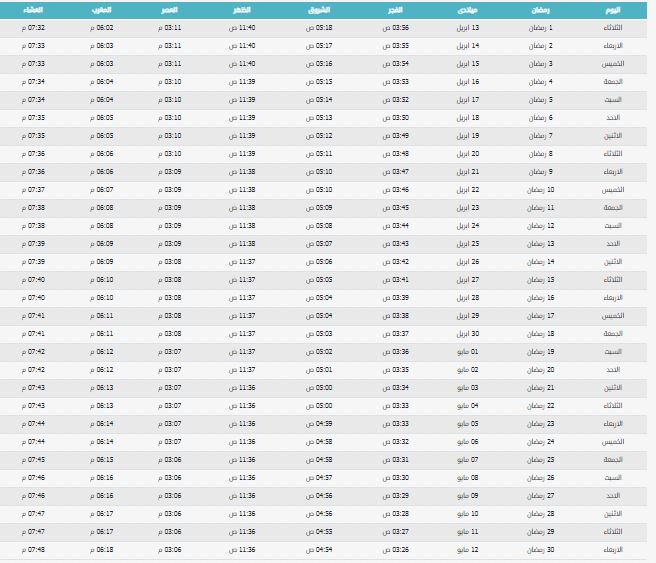Select the '30 ابريل' date cell
This screenshot has width=656, height=563.
(468, 334)
